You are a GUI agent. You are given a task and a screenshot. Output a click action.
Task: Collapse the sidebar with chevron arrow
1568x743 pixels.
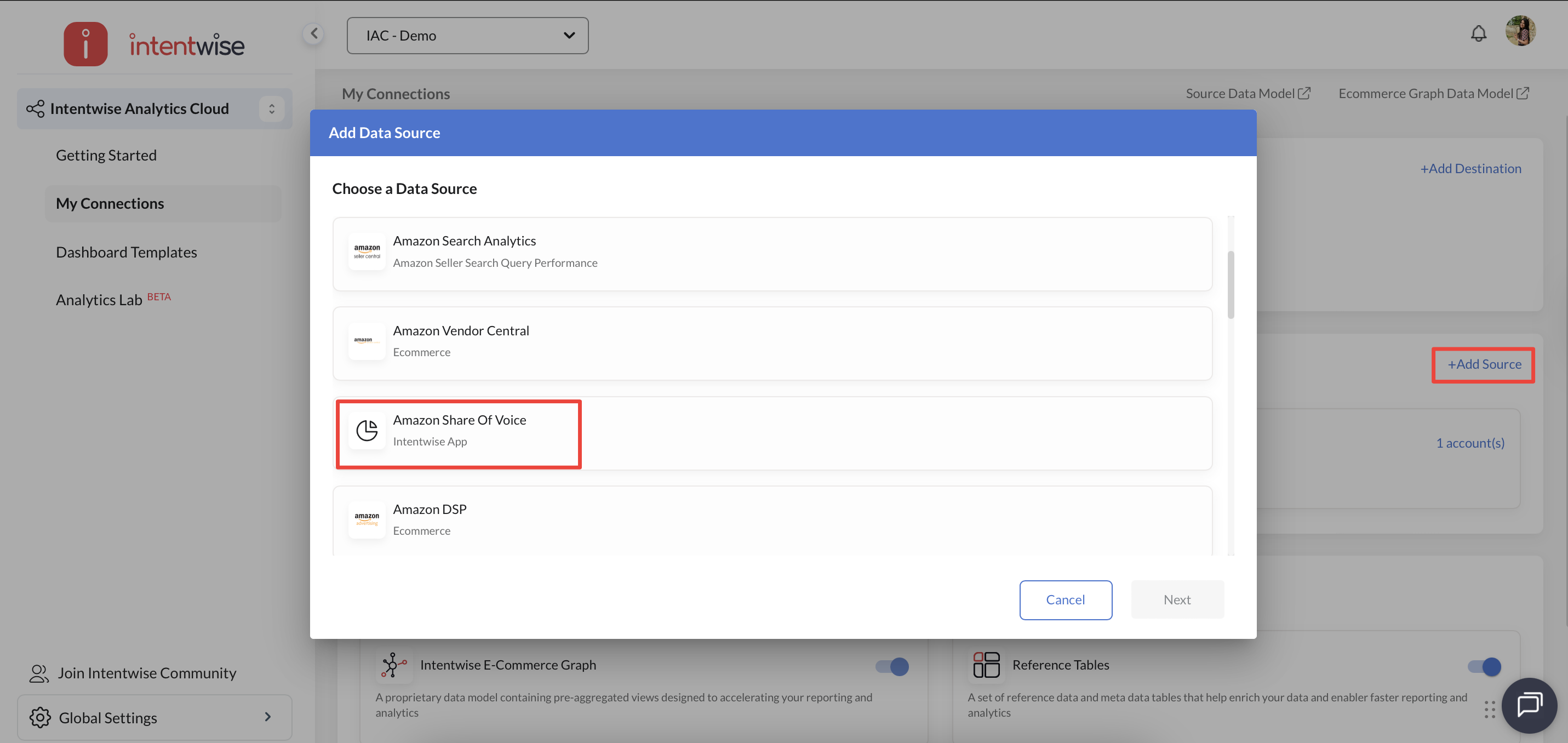pos(313,33)
